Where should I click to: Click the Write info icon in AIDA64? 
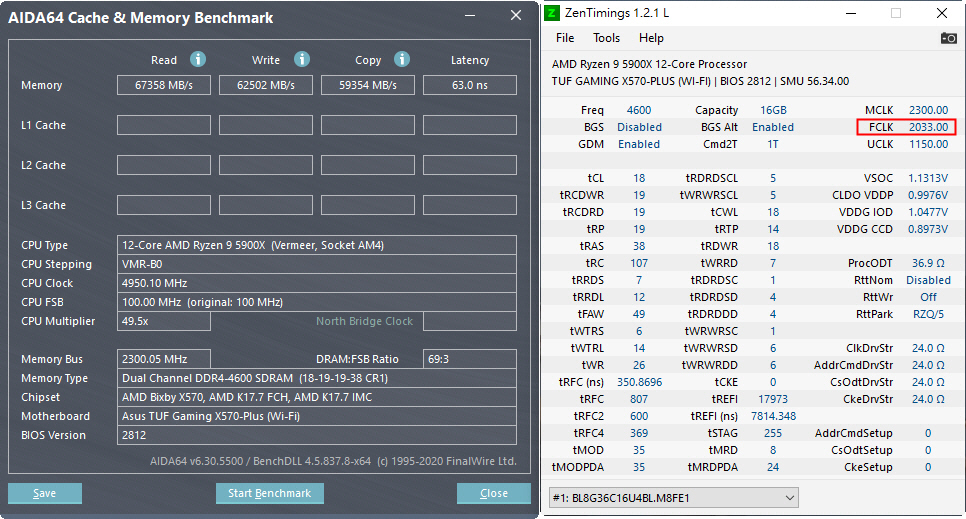(302, 59)
